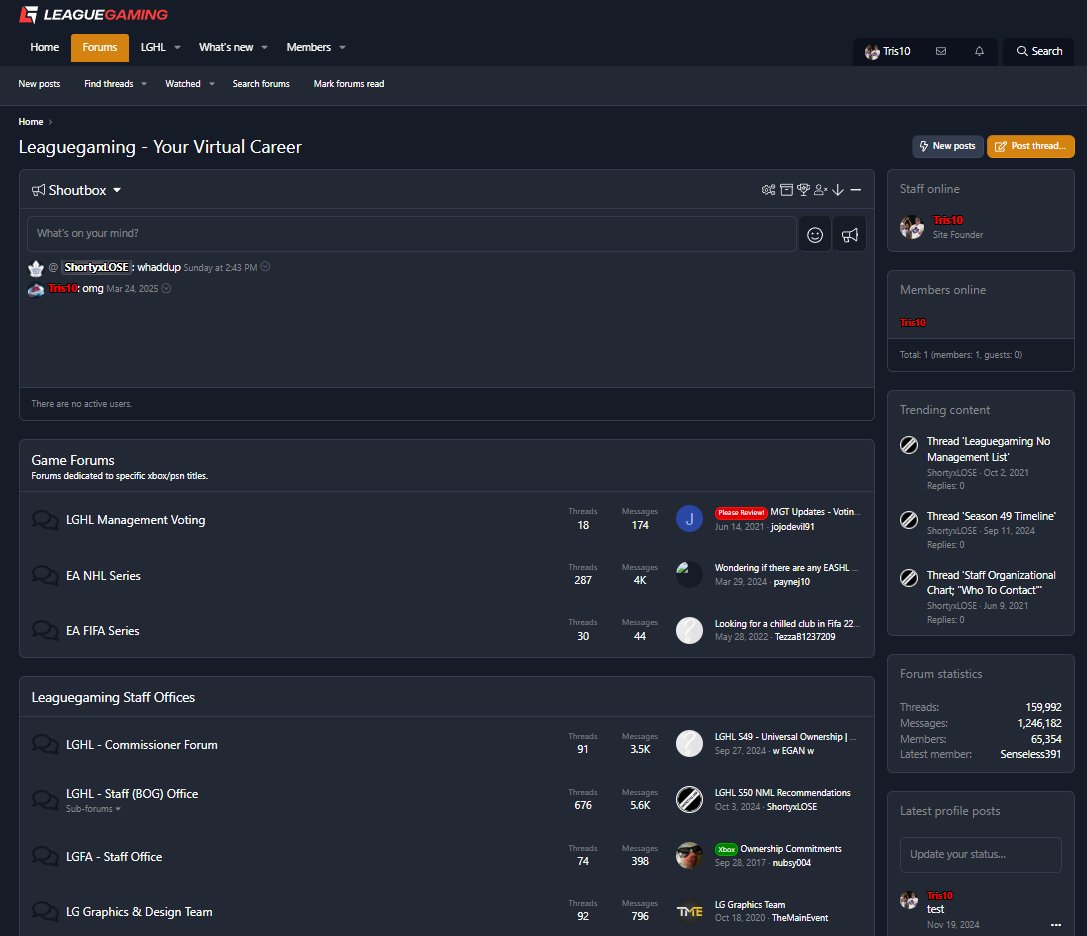Screen dimensions: 1087x936
Task: Open the Shoutbox archive icon
Action: pyautogui.click(x=786, y=190)
